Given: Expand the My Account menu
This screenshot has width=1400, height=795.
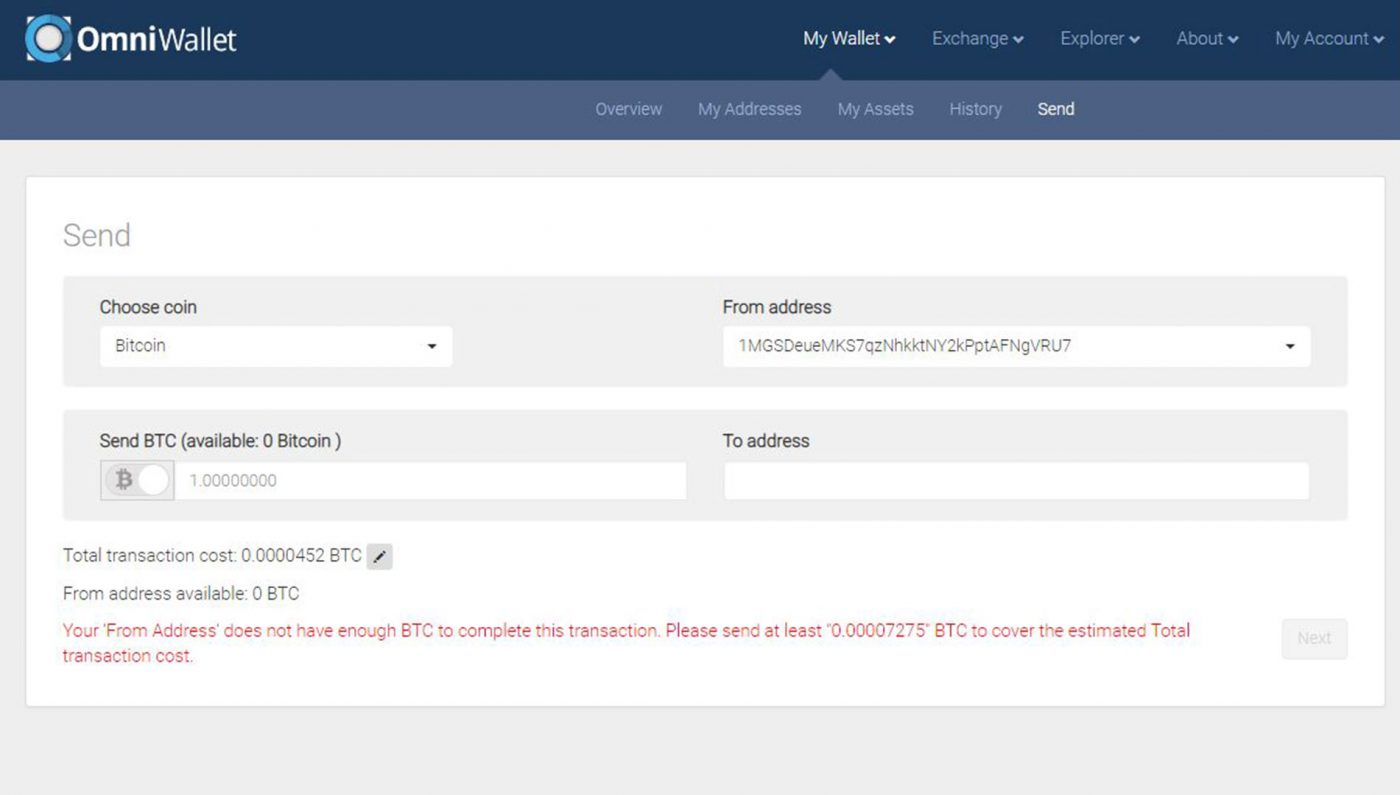Looking at the screenshot, I should [1329, 39].
